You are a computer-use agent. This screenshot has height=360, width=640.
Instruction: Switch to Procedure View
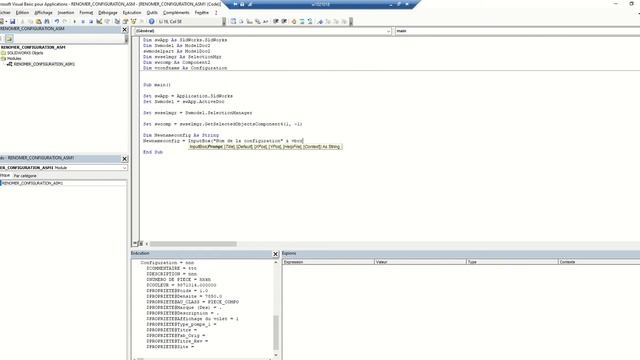135,244
